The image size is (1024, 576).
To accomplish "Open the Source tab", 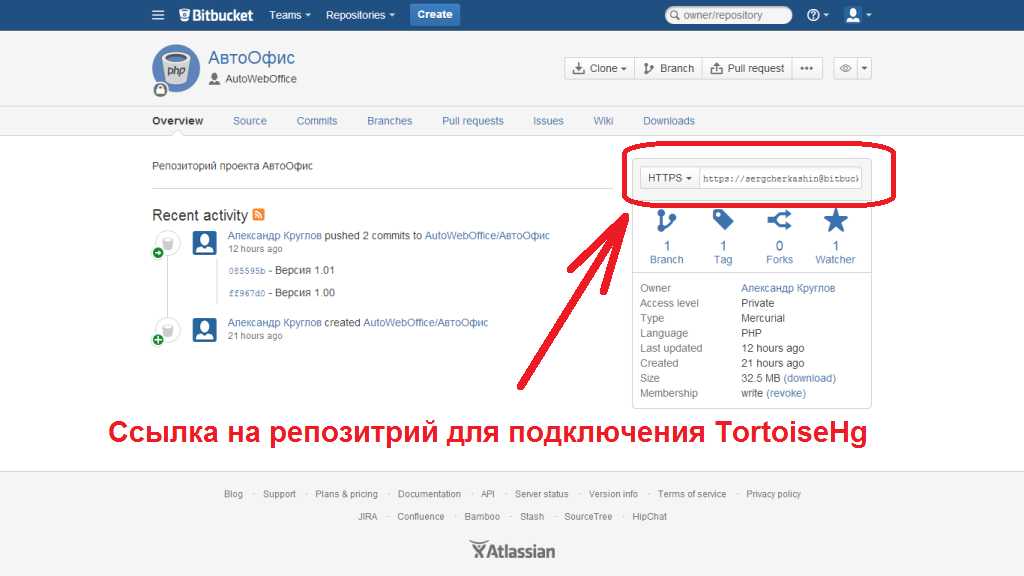I will click(x=249, y=120).
